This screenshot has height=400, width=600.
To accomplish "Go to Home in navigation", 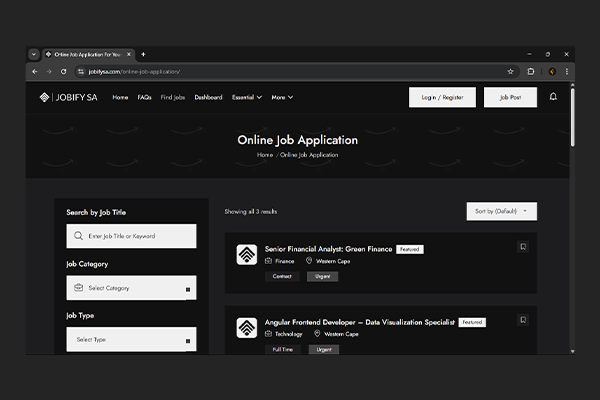I will [x=120, y=97].
